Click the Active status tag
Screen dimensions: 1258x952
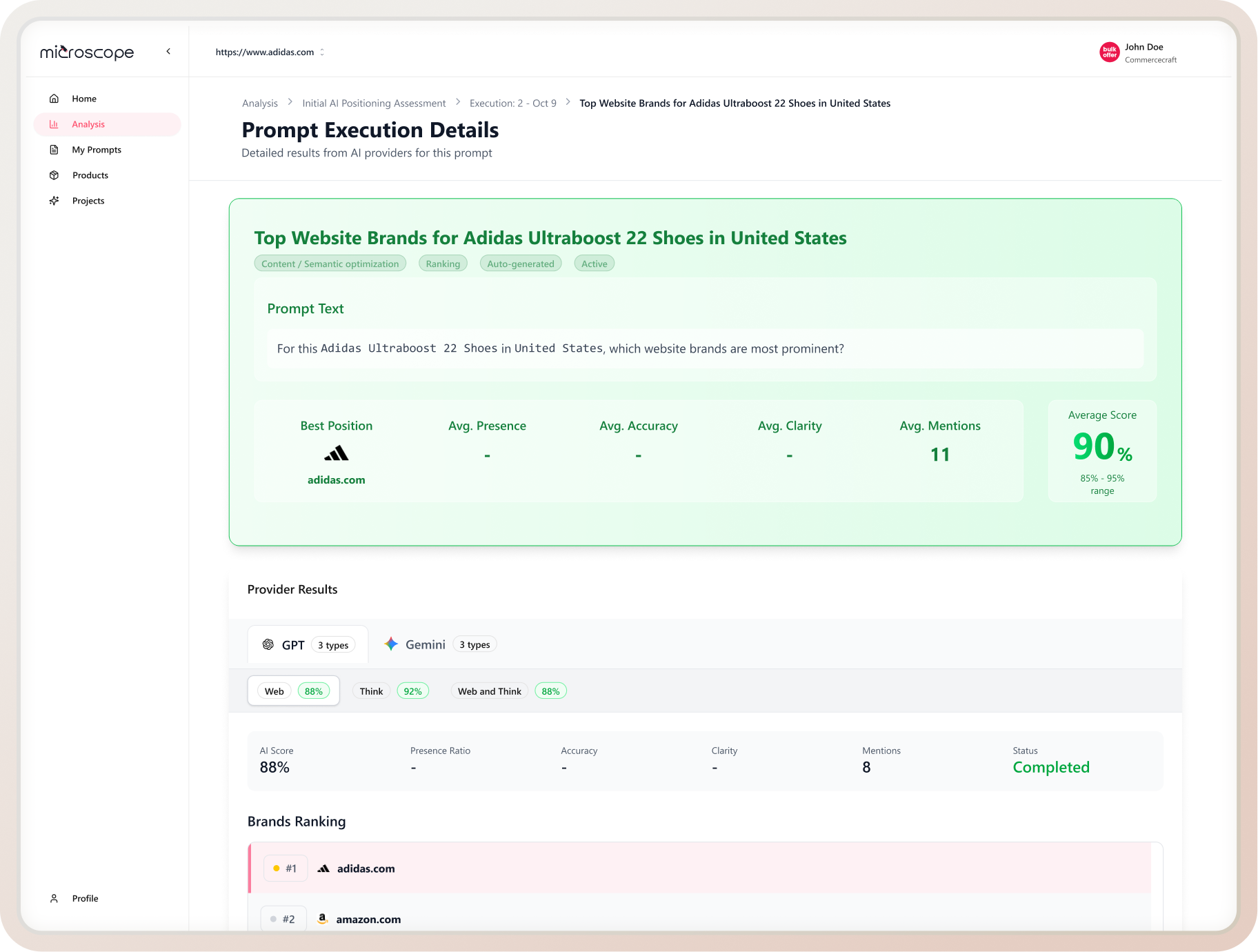coord(595,264)
